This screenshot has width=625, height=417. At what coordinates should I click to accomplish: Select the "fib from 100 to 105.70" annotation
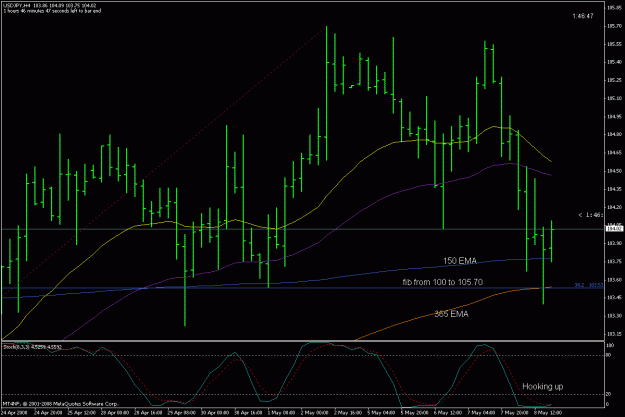[442, 282]
